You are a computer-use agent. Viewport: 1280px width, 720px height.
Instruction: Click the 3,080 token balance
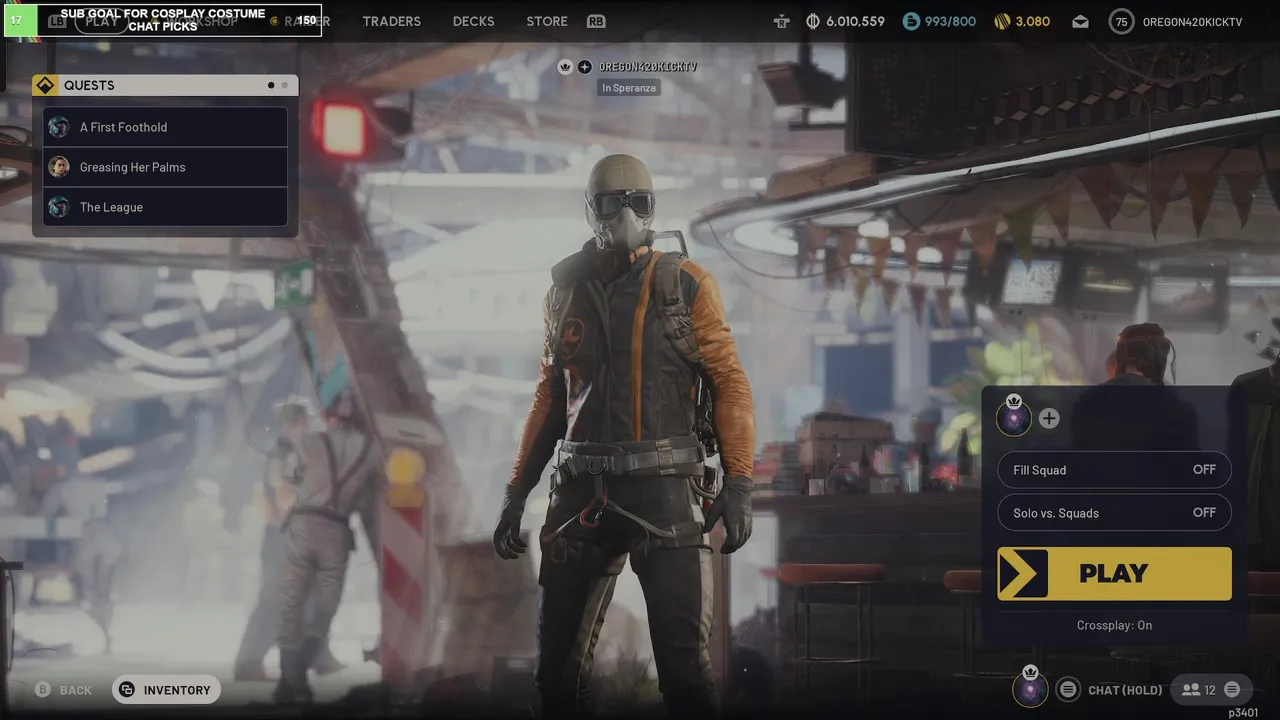(x=1033, y=21)
